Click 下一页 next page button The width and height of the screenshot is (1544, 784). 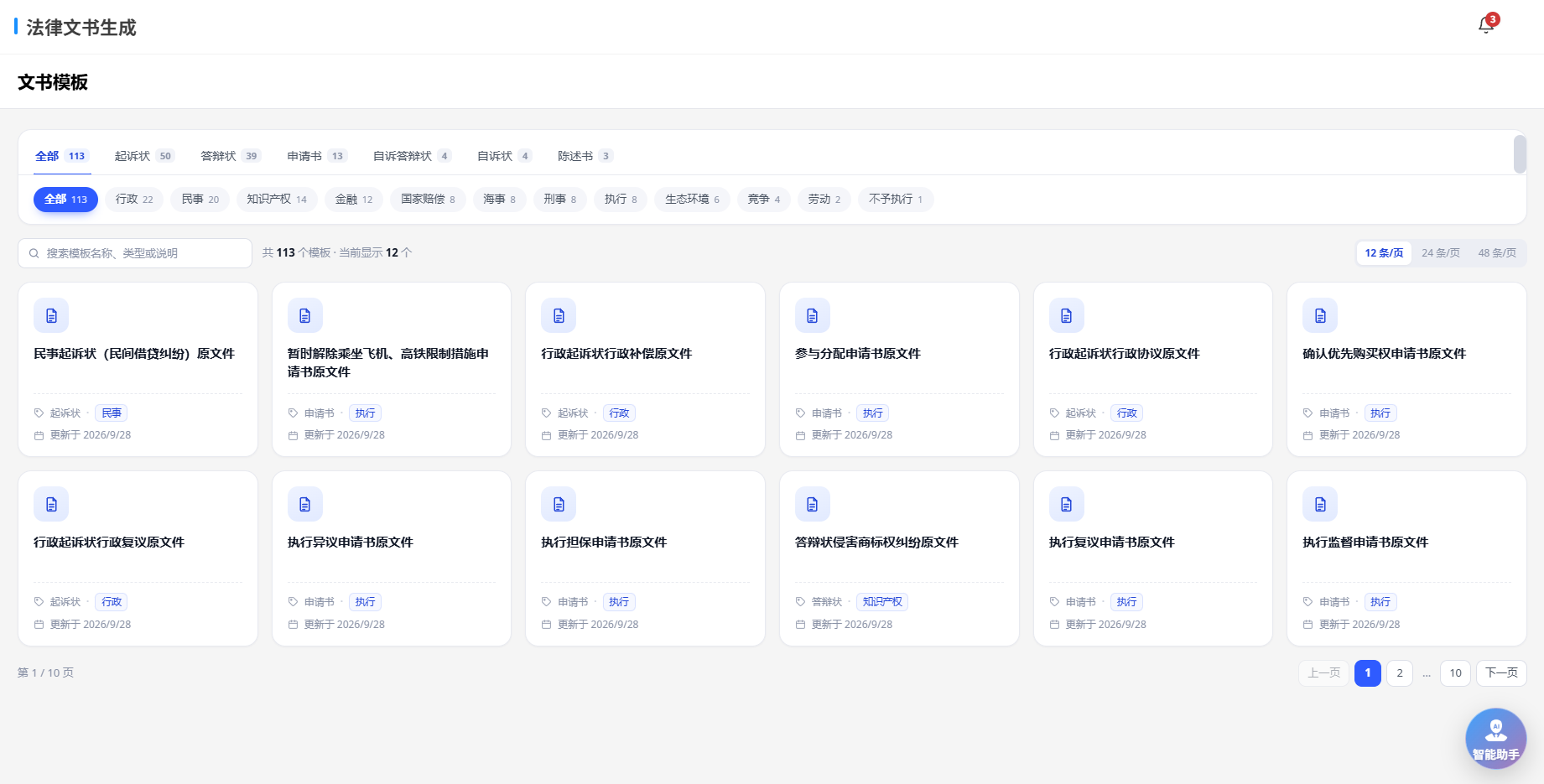1501,673
